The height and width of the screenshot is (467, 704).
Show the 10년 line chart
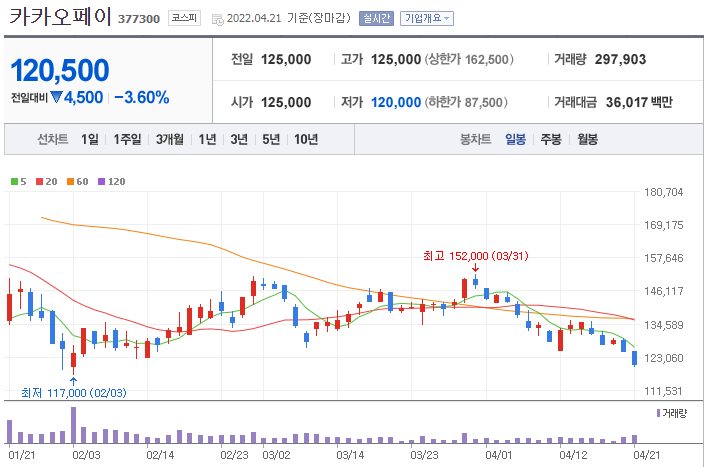306,139
